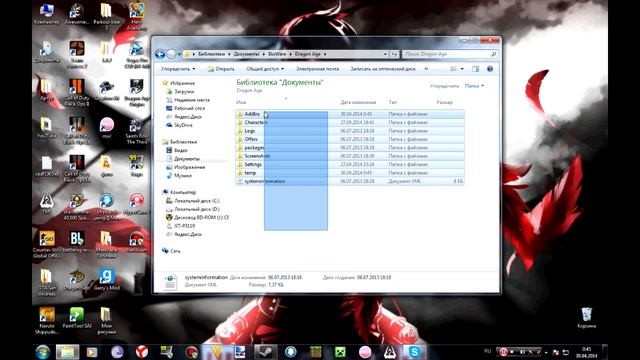Open Skype from the taskbar

pyautogui.click(x=414, y=351)
